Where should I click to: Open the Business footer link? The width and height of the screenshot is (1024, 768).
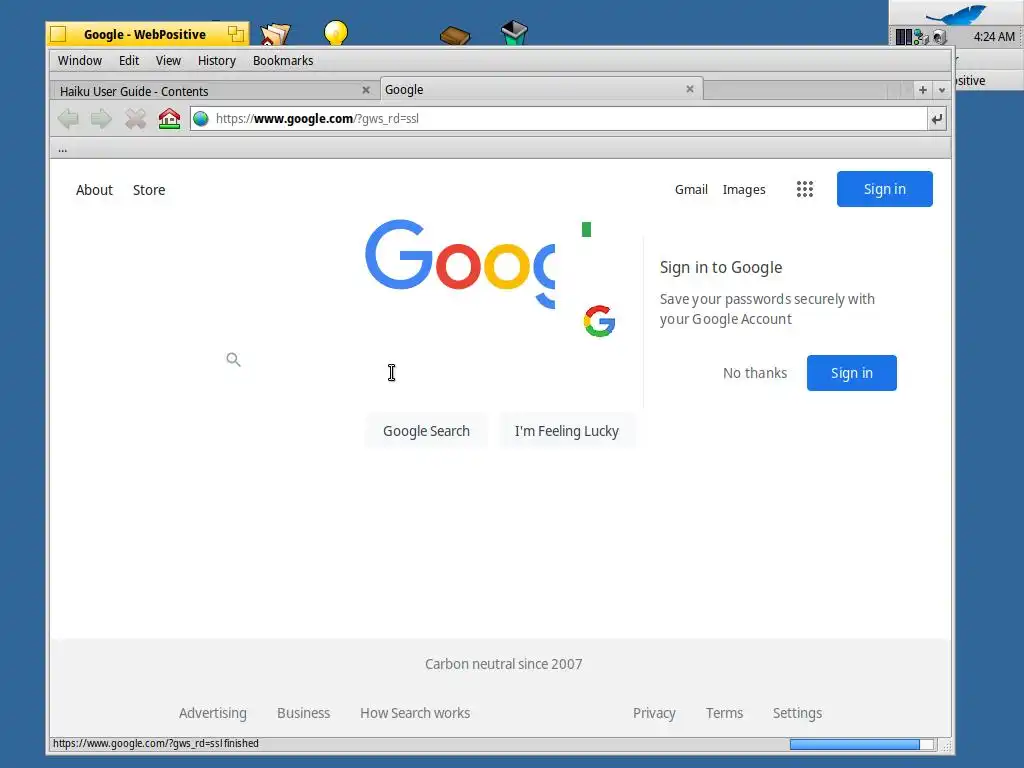[x=303, y=713]
